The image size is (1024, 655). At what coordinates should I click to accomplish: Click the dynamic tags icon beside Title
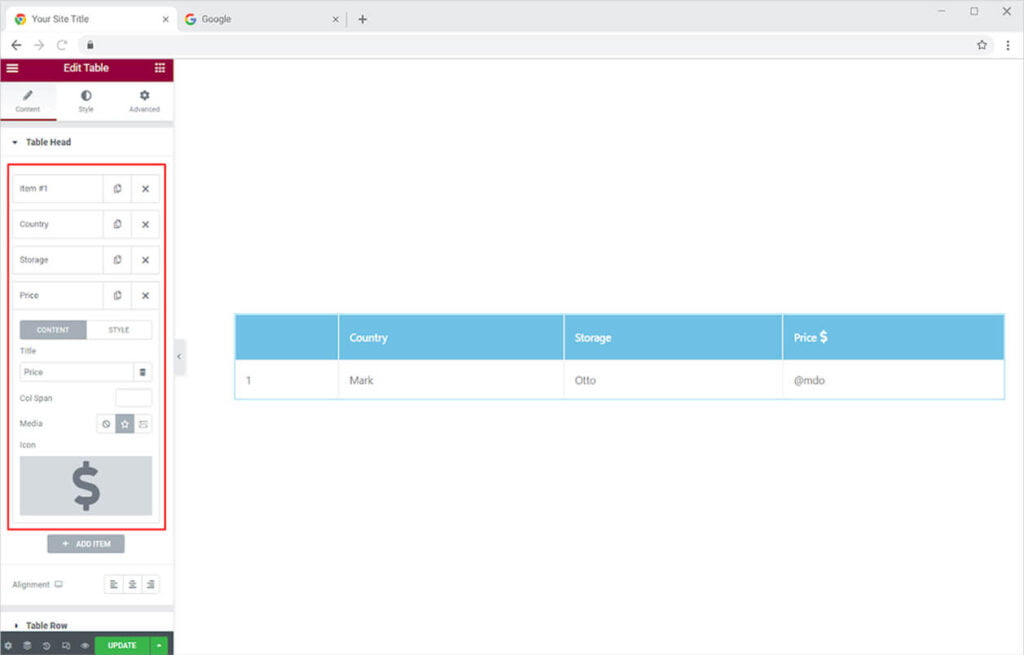(143, 372)
